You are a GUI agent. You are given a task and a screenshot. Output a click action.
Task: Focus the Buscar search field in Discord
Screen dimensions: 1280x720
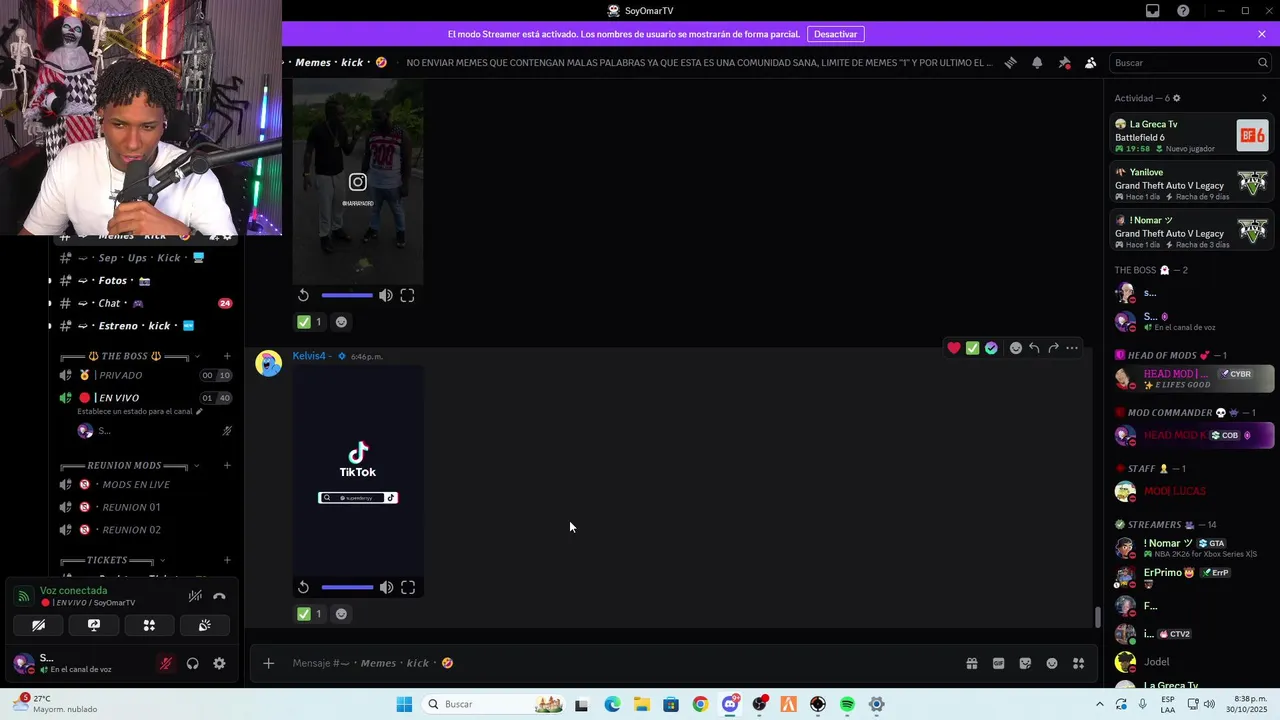pos(1190,62)
